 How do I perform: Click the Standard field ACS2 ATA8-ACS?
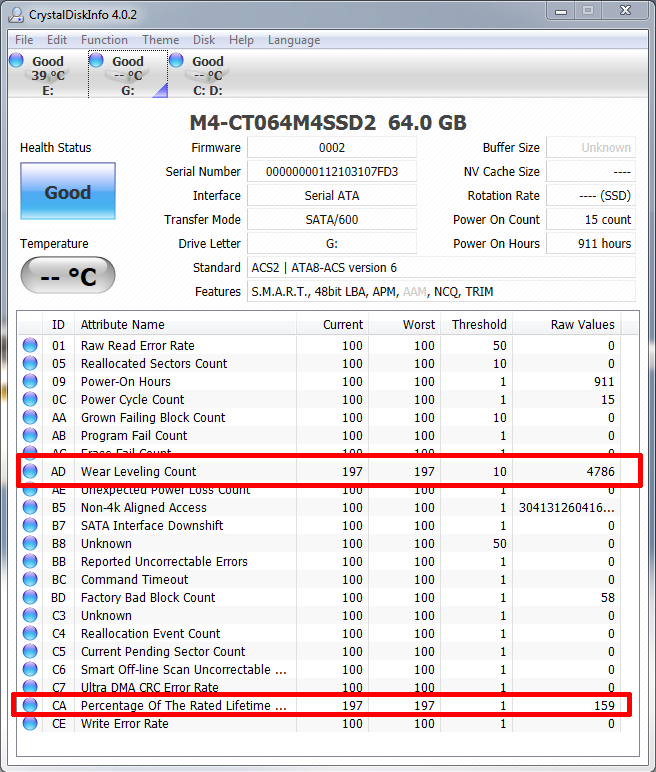(441, 268)
